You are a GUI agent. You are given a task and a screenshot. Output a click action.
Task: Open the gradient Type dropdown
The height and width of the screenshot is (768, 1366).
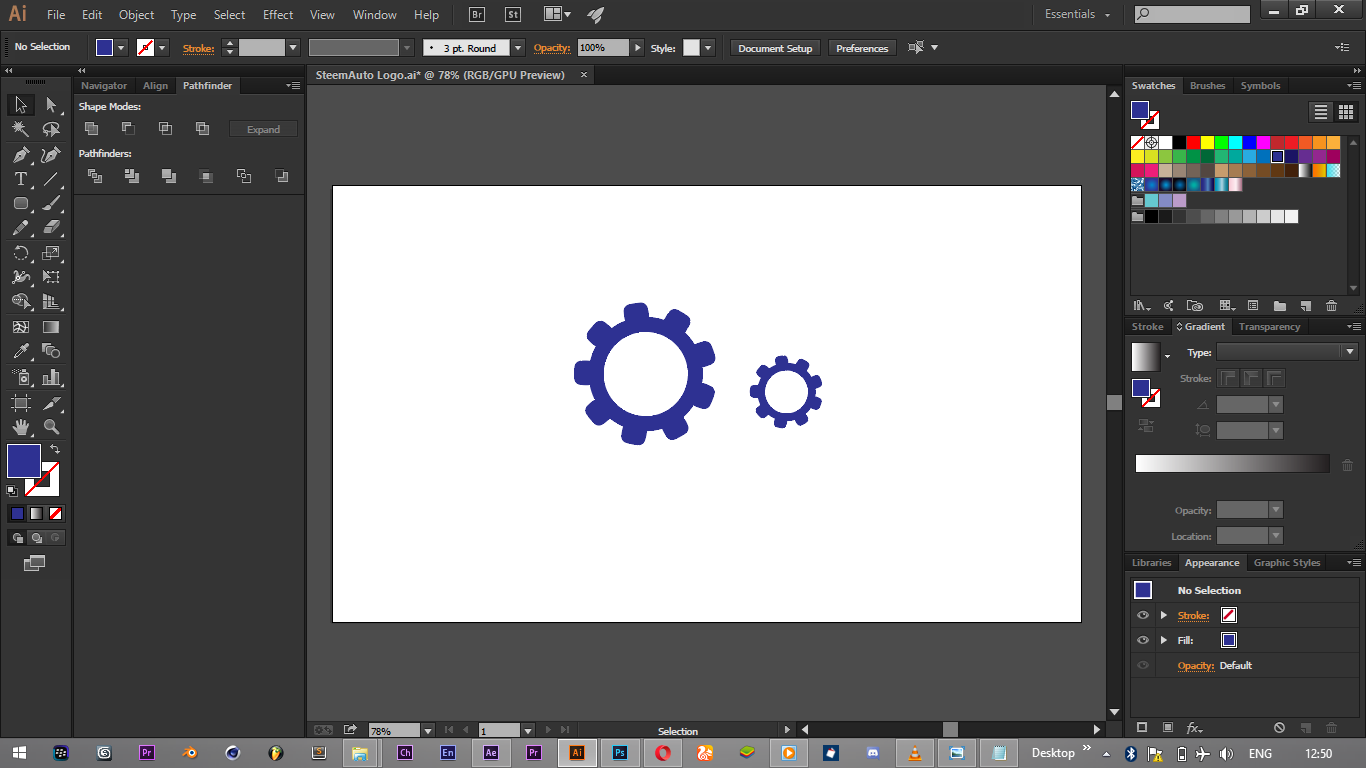point(1286,352)
